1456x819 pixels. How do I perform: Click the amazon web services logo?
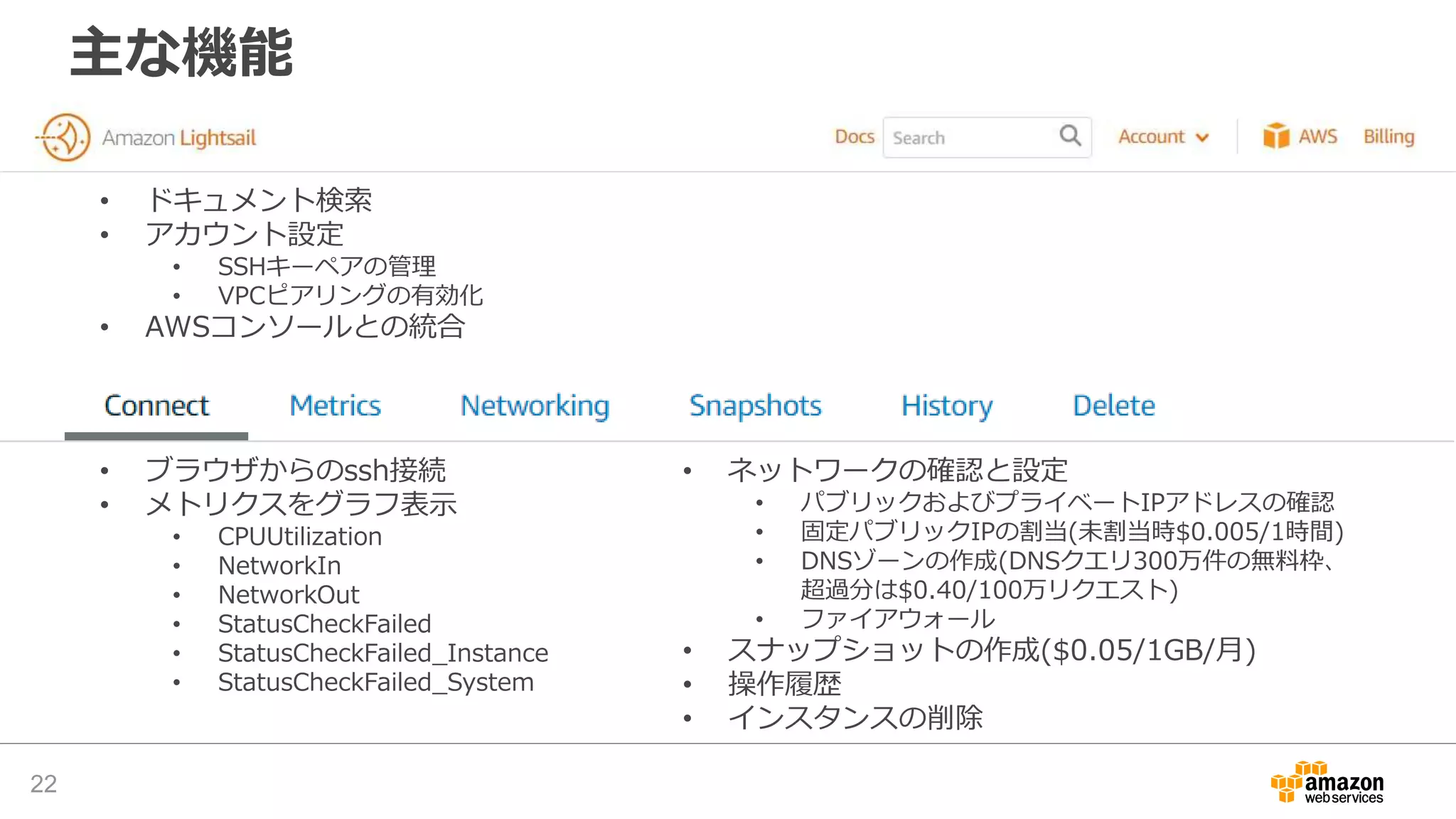[x=1327, y=783]
